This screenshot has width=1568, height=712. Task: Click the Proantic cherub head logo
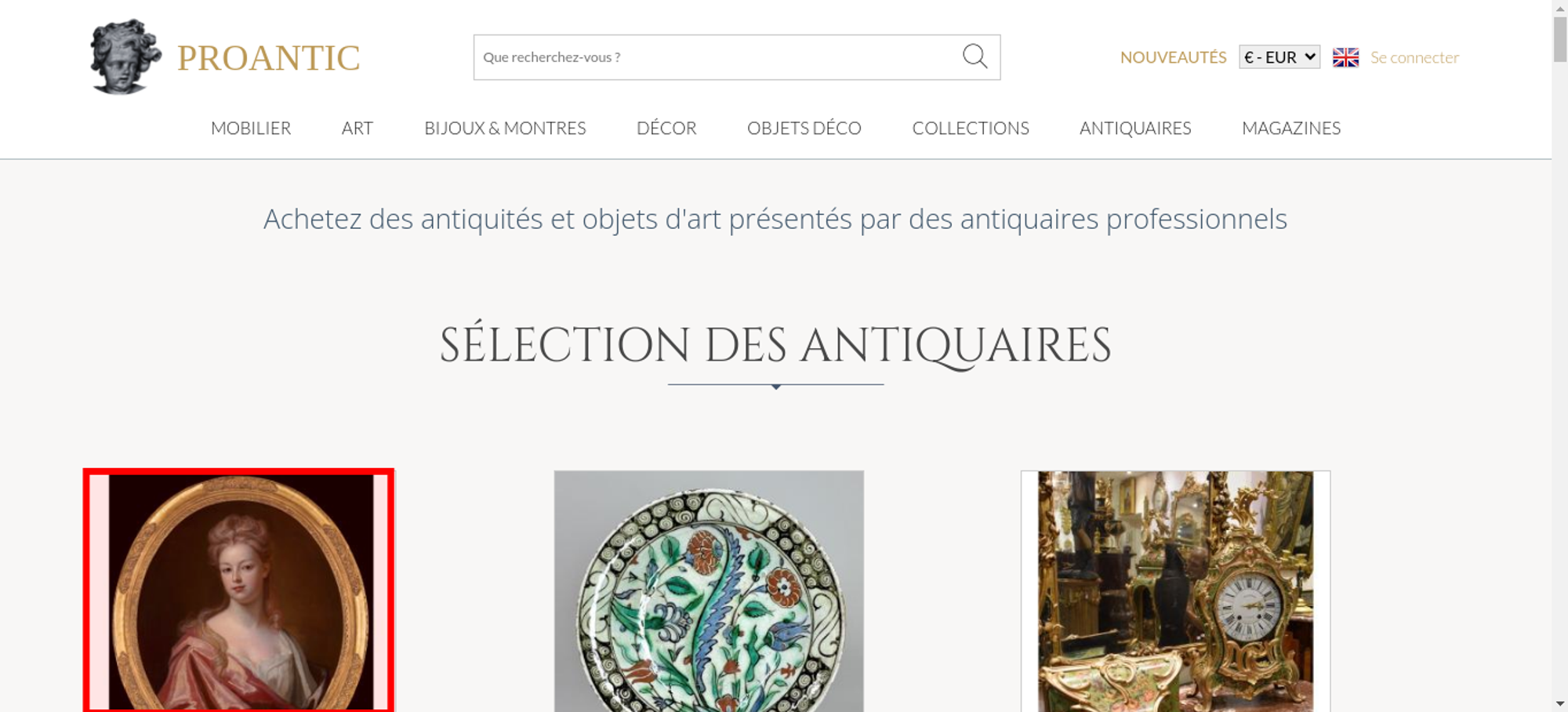point(125,56)
